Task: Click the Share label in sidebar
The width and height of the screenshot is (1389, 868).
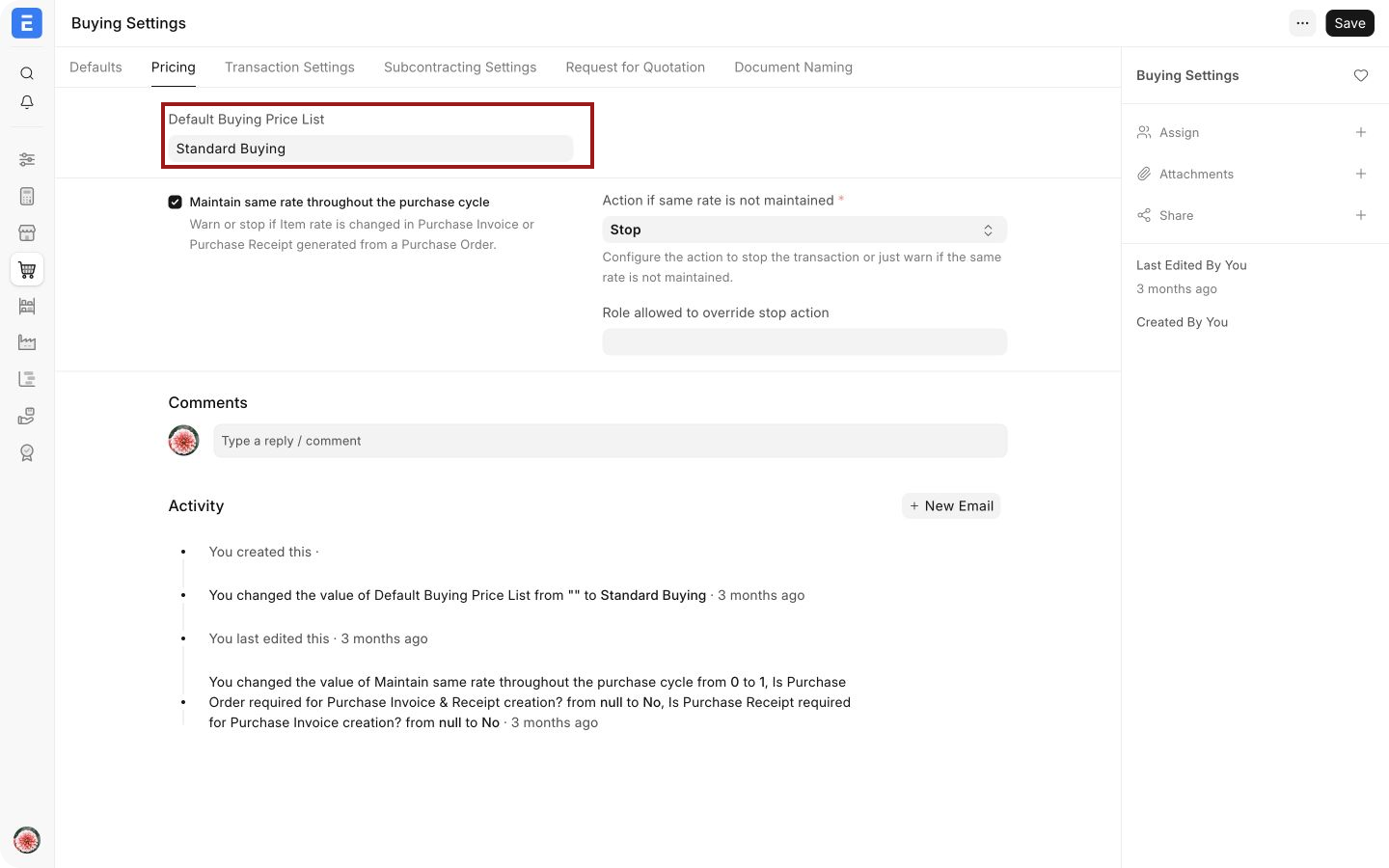Action: pyautogui.click(x=1176, y=215)
